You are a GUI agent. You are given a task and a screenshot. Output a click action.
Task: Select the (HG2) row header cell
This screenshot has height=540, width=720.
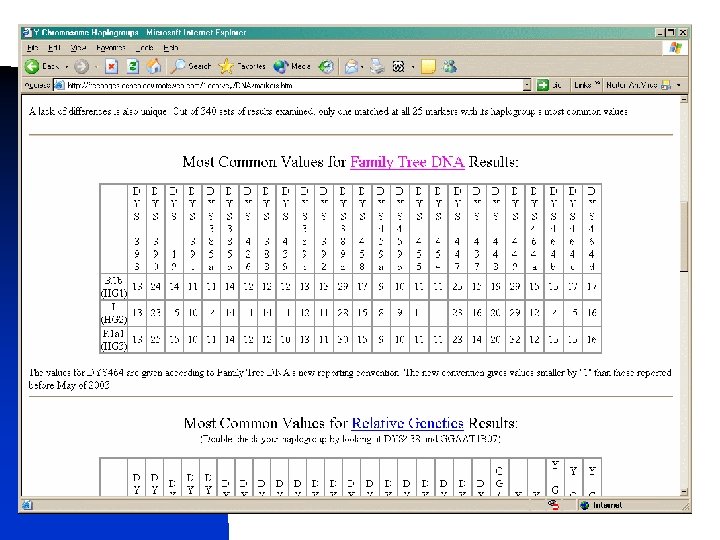113,313
